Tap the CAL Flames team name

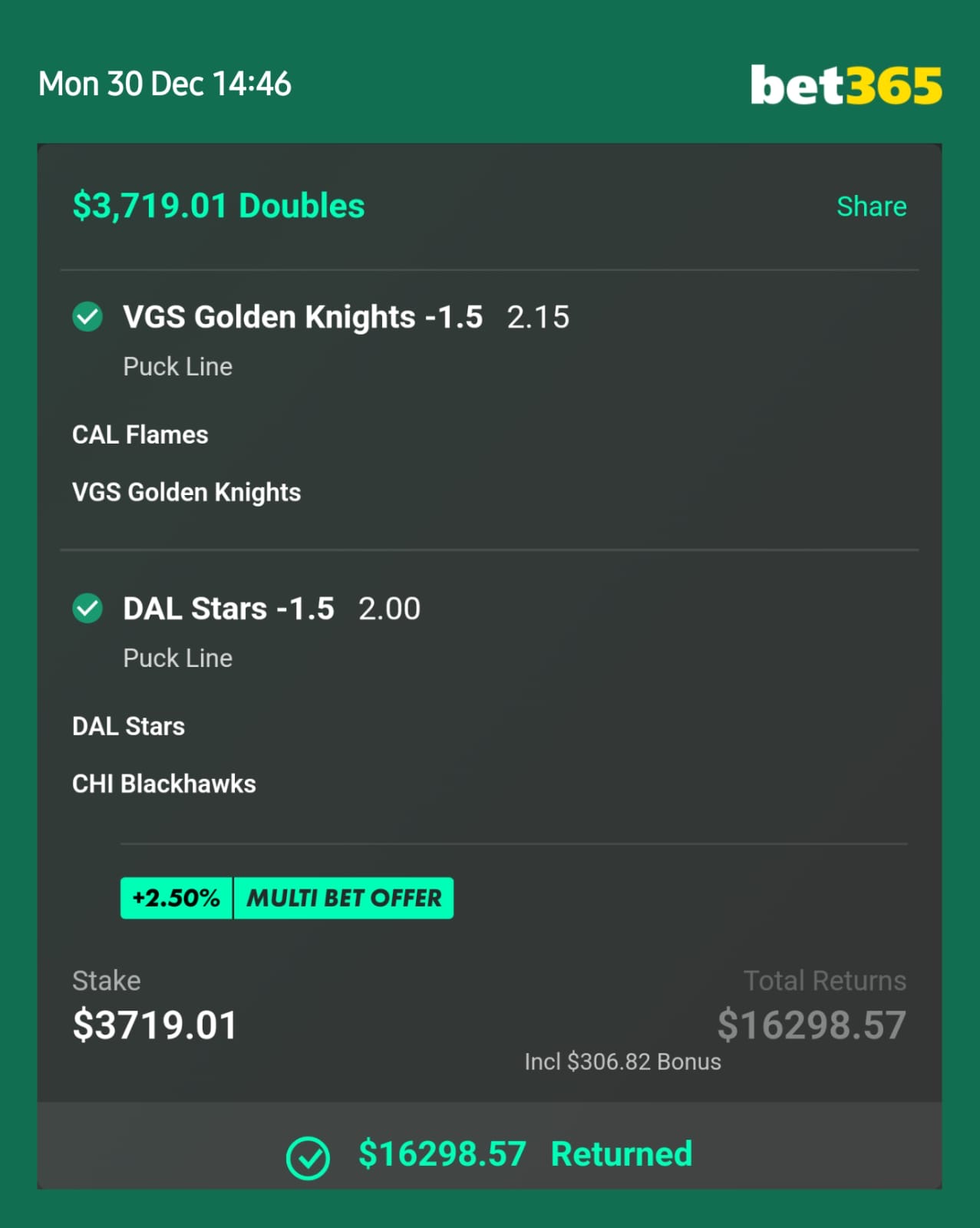coord(140,434)
